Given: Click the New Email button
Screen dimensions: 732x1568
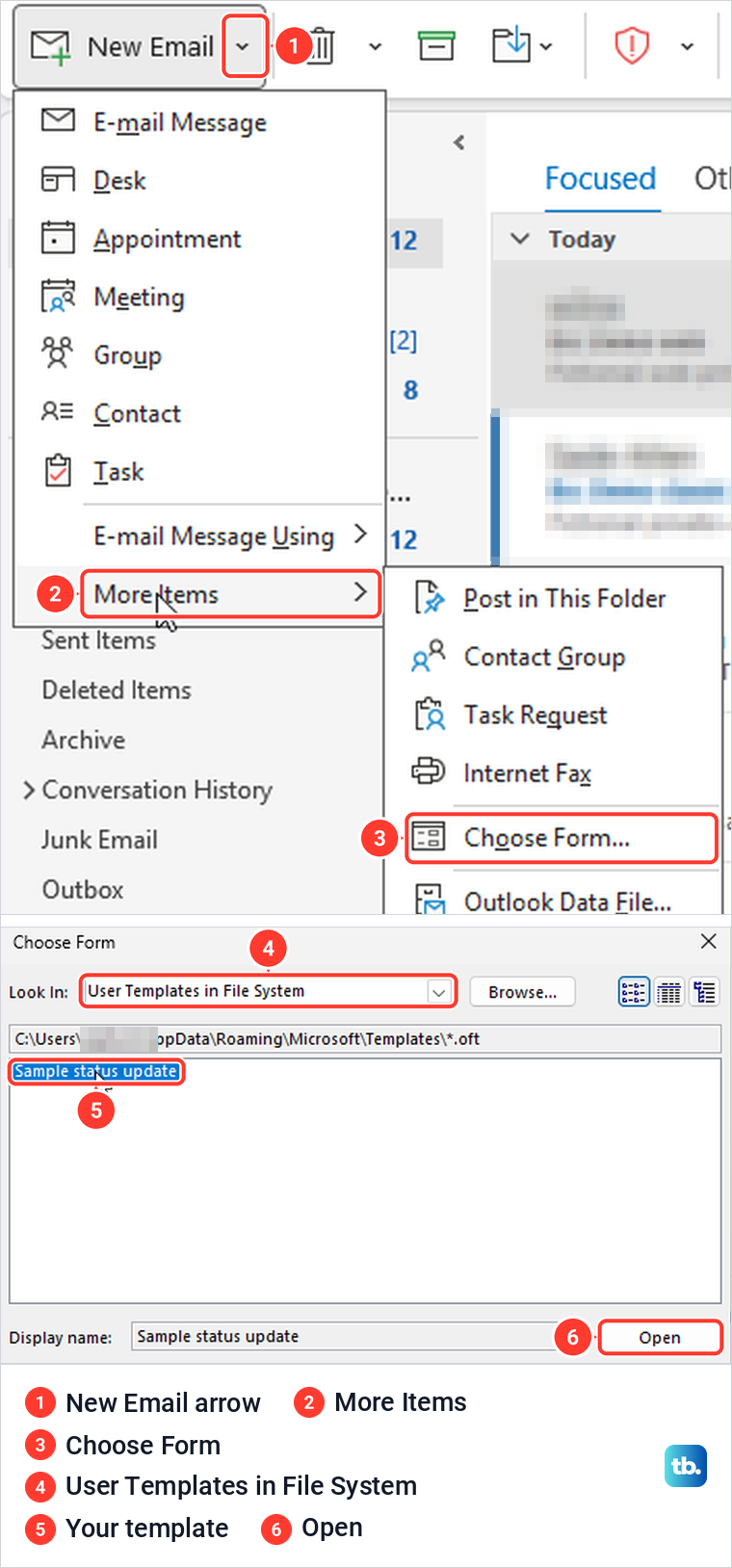Looking at the screenshot, I should click(x=120, y=46).
